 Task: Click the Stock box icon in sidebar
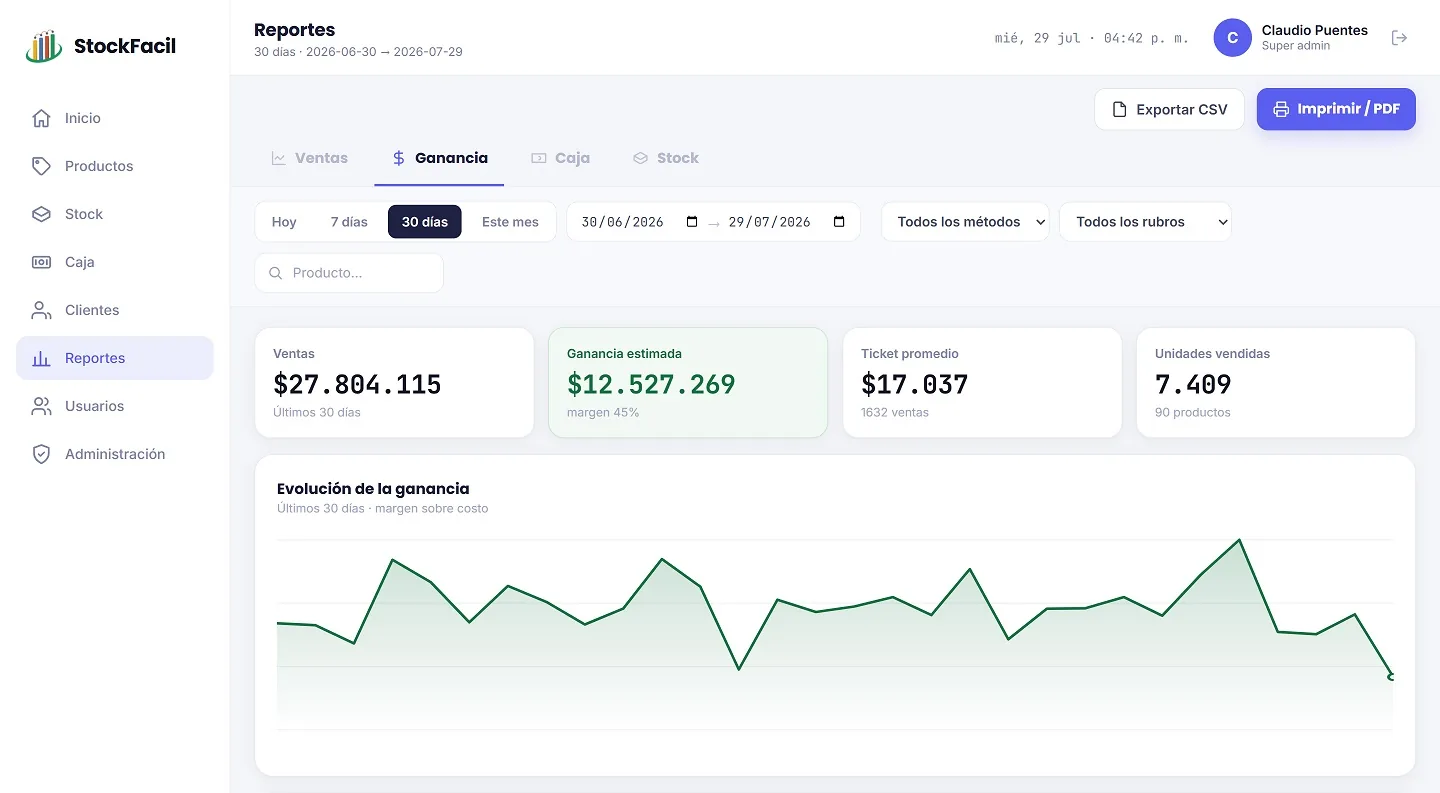tap(41, 214)
